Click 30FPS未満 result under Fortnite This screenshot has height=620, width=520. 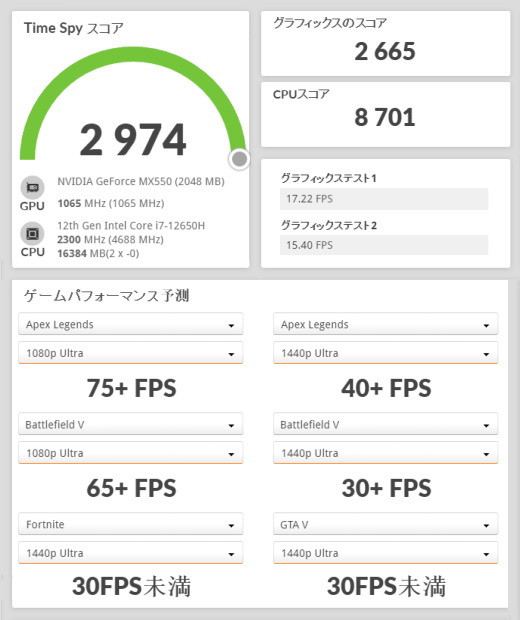[131, 586]
